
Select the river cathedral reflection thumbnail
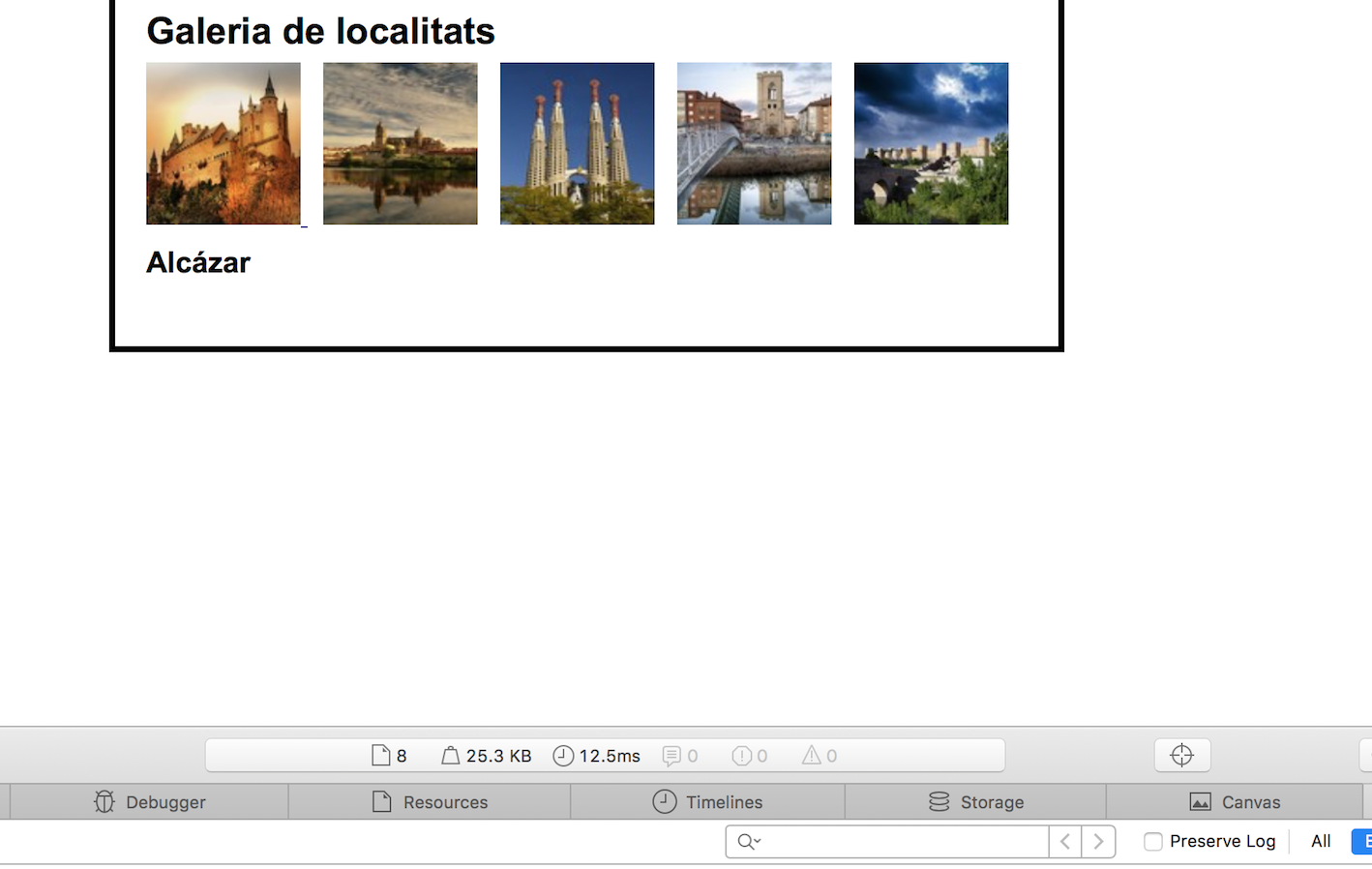pos(401,143)
